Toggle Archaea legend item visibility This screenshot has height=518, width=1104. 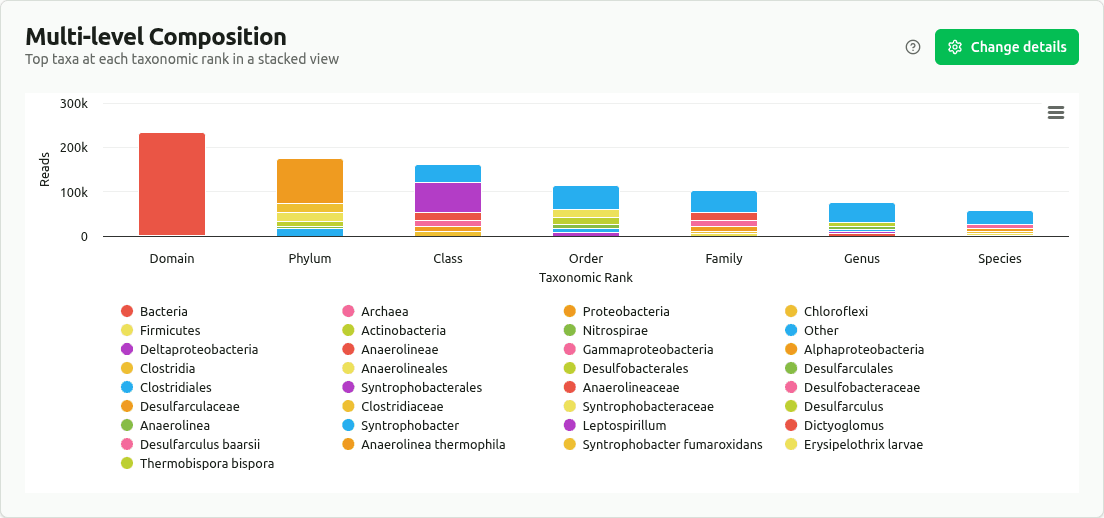(384, 312)
